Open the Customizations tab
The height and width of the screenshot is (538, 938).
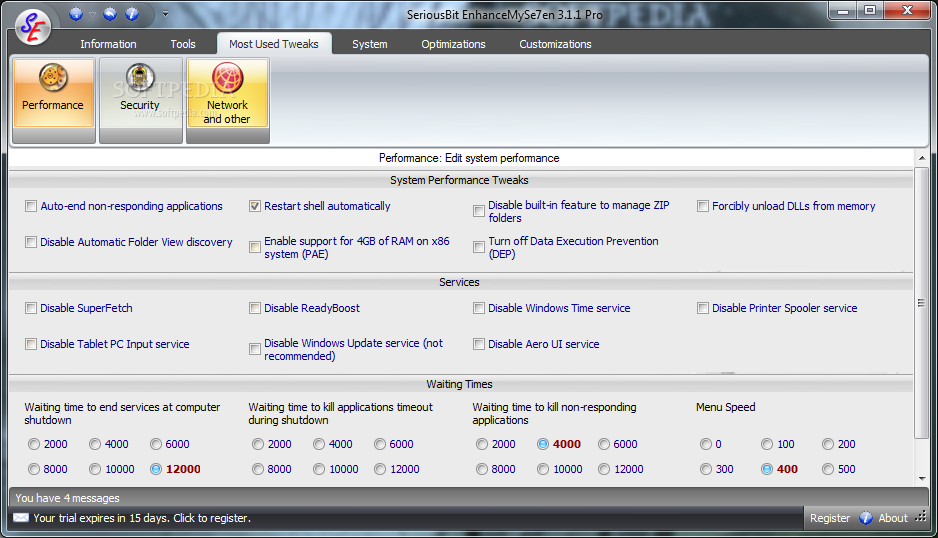[555, 44]
